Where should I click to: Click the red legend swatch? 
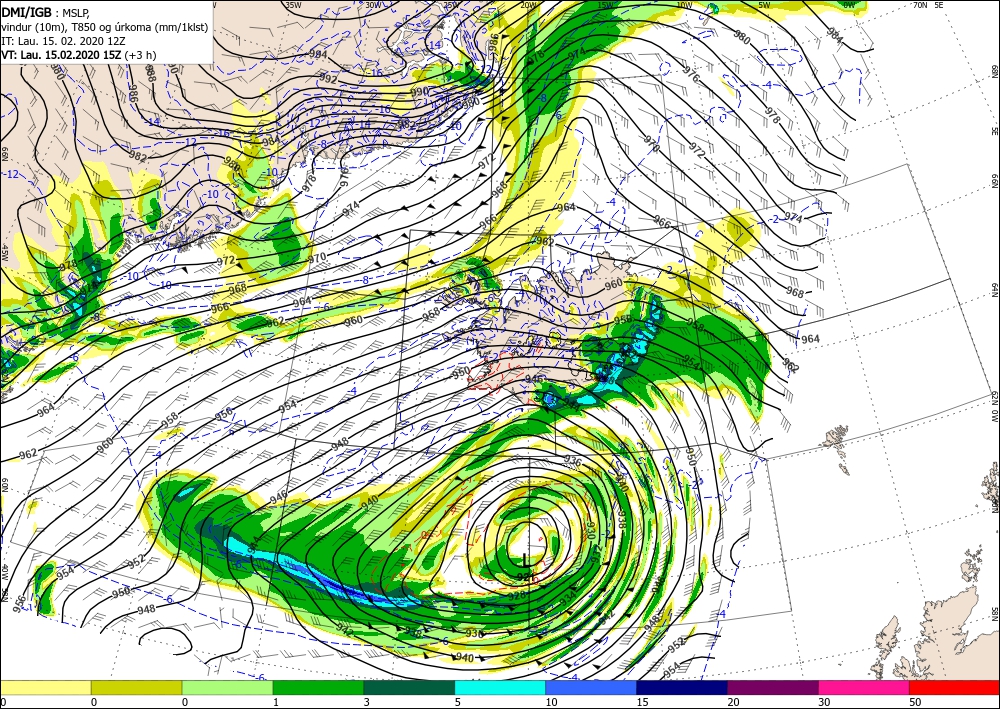[x=955, y=687]
